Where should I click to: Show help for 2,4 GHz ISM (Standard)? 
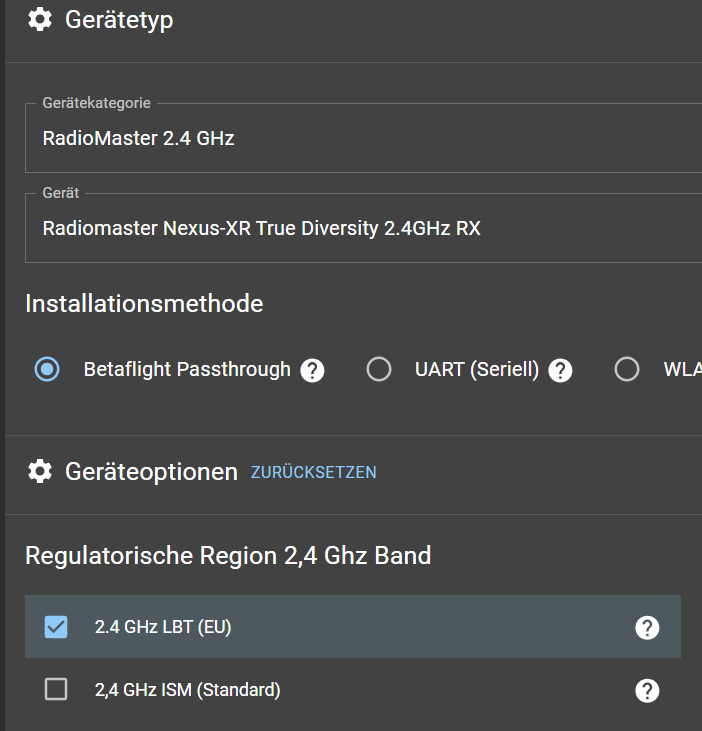[647, 690]
